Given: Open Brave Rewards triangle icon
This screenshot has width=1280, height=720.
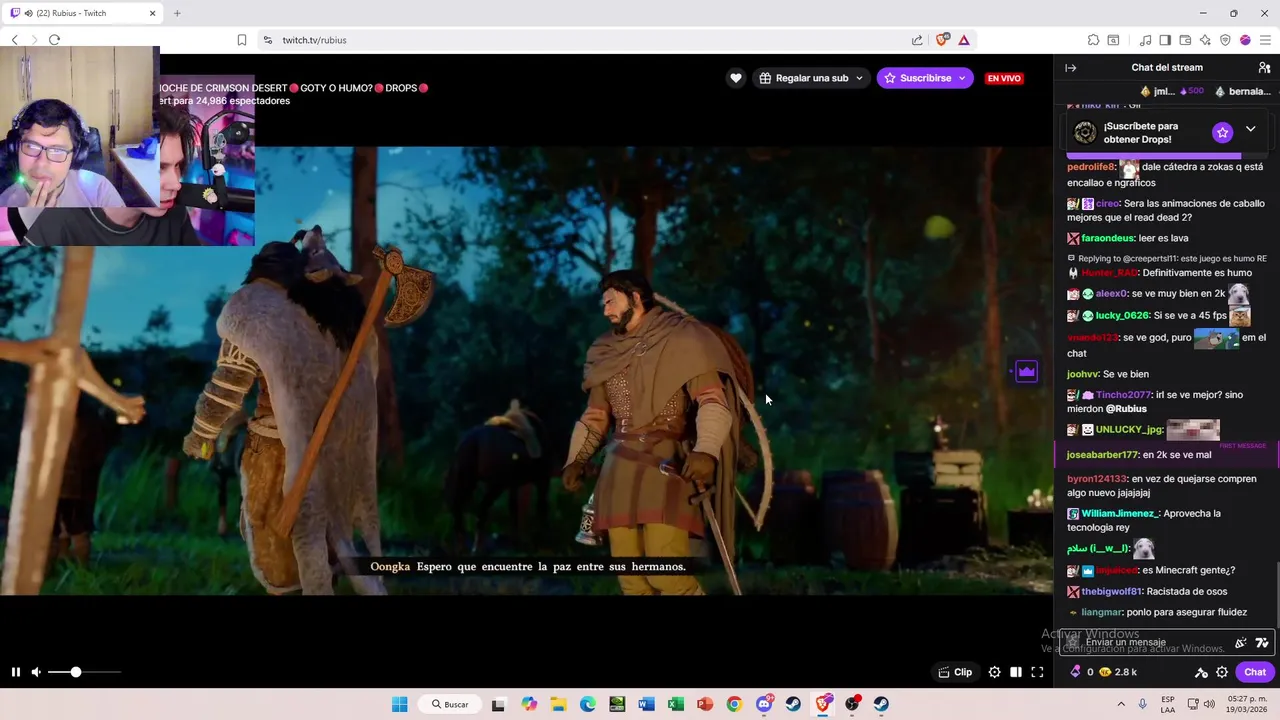Looking at the screenshot, I should (x=964, y=40).
